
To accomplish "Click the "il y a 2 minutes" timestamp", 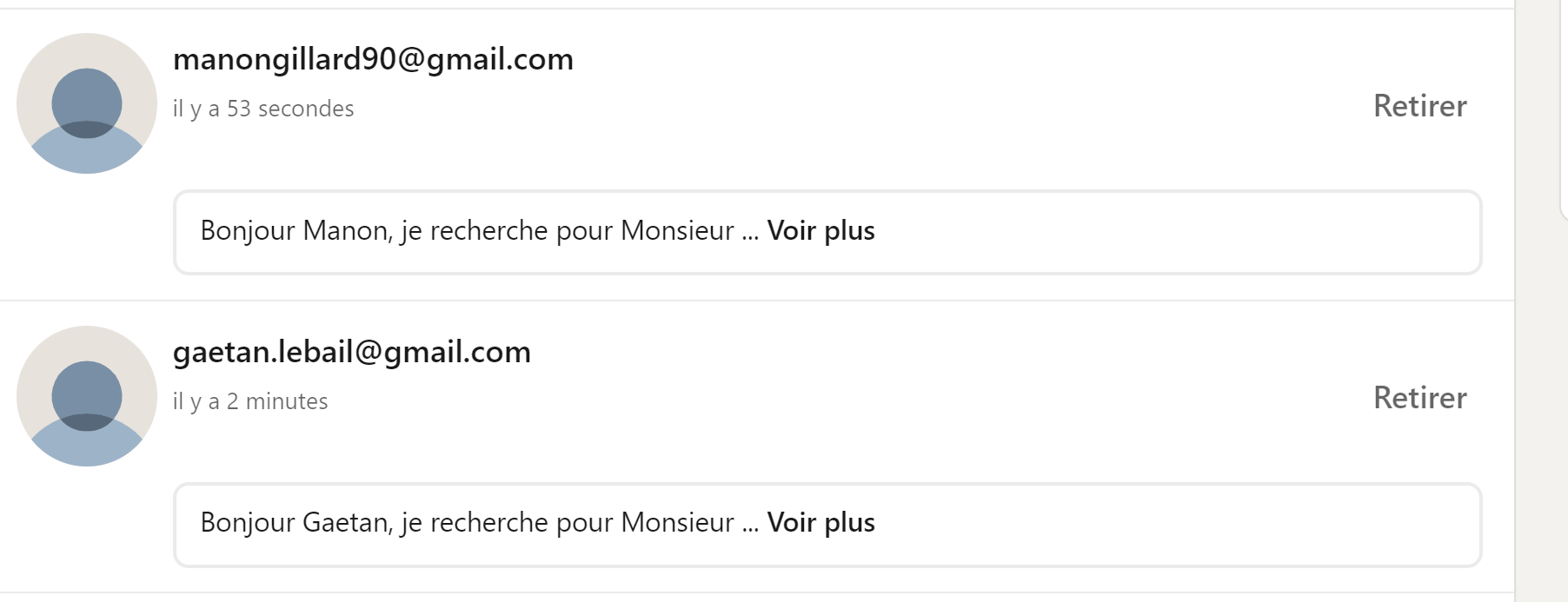I will (x=250, y=401).
